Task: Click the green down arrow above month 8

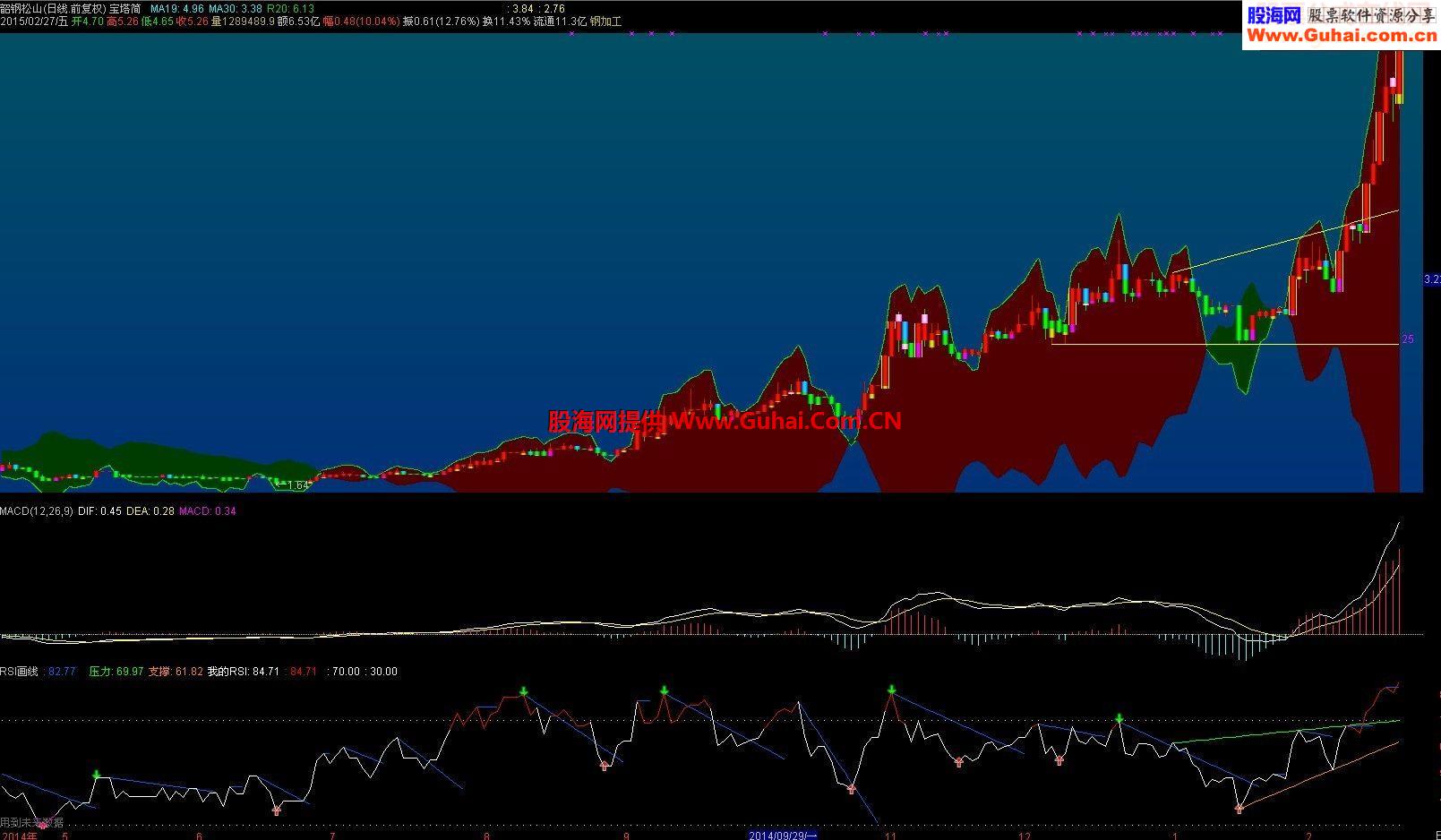Action: point(524,691)
